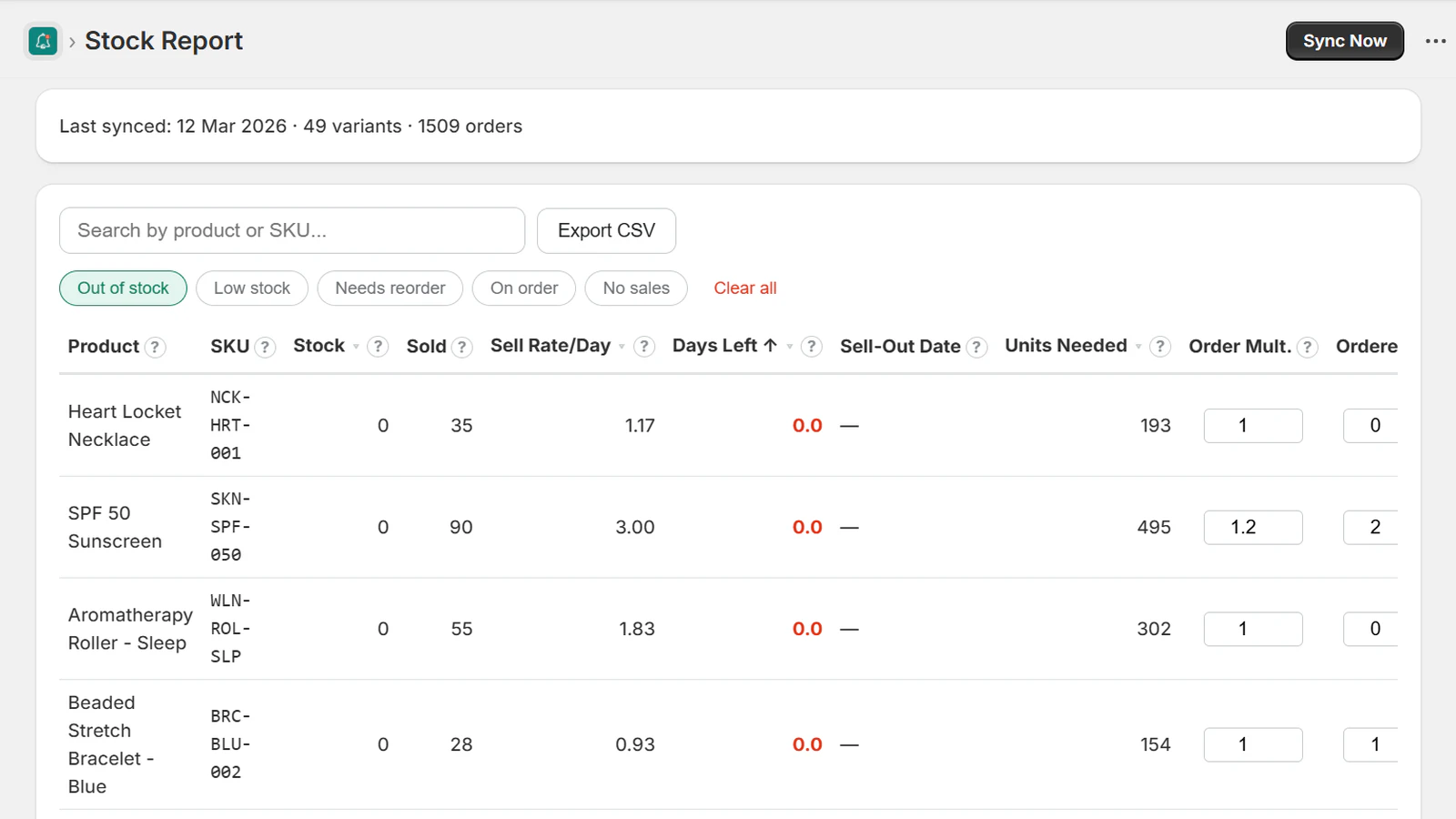Image resolution: width=1456 pixels, height=819 pixels.
Task: Click the product or SKU search field
Action: [291, 230]
